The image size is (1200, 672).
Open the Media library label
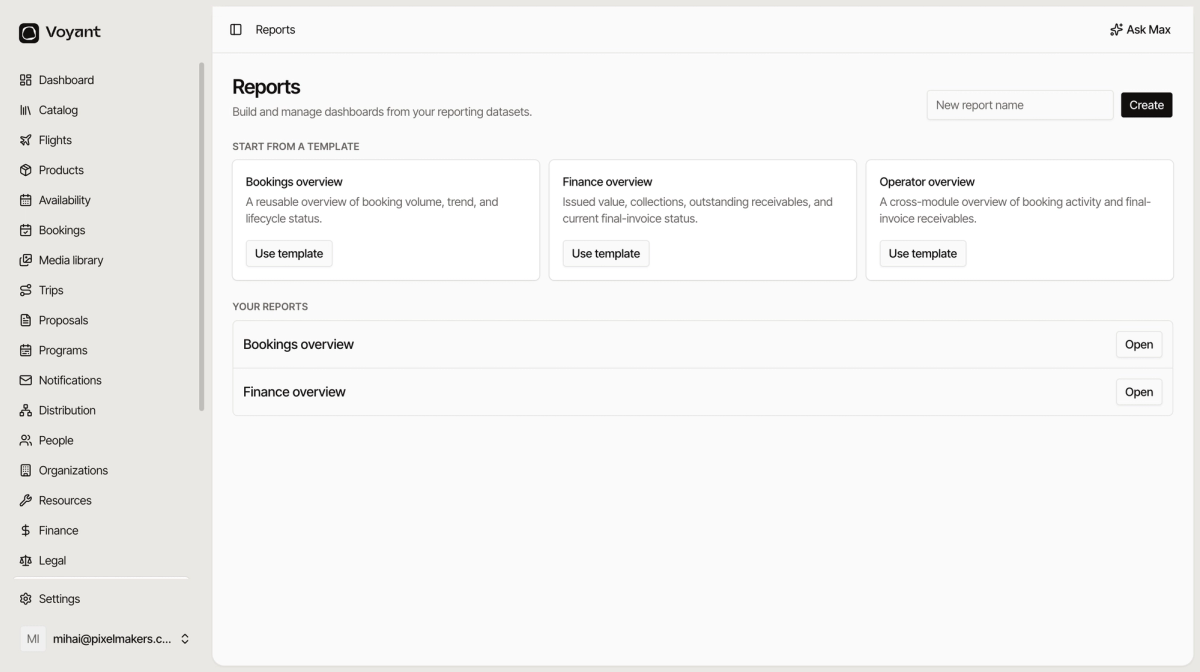pyautogui.click(x=71, y=260)
